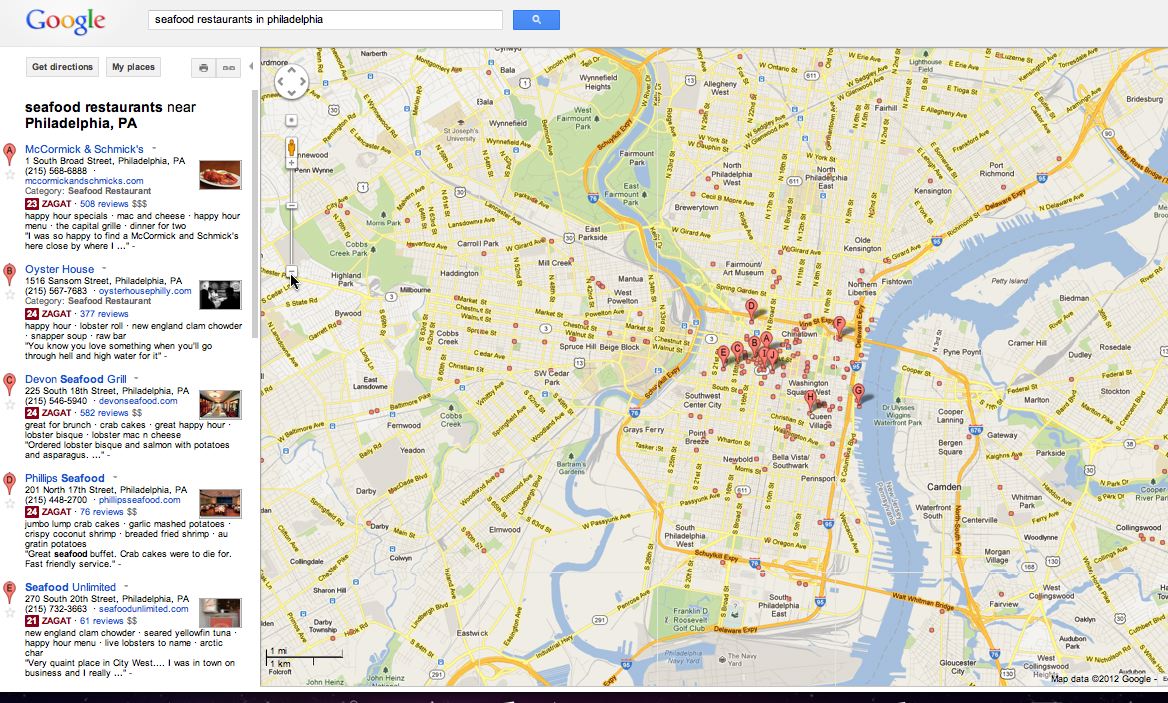Select the orange Street View pegman

pyautogui.click(x=291, y=147)
